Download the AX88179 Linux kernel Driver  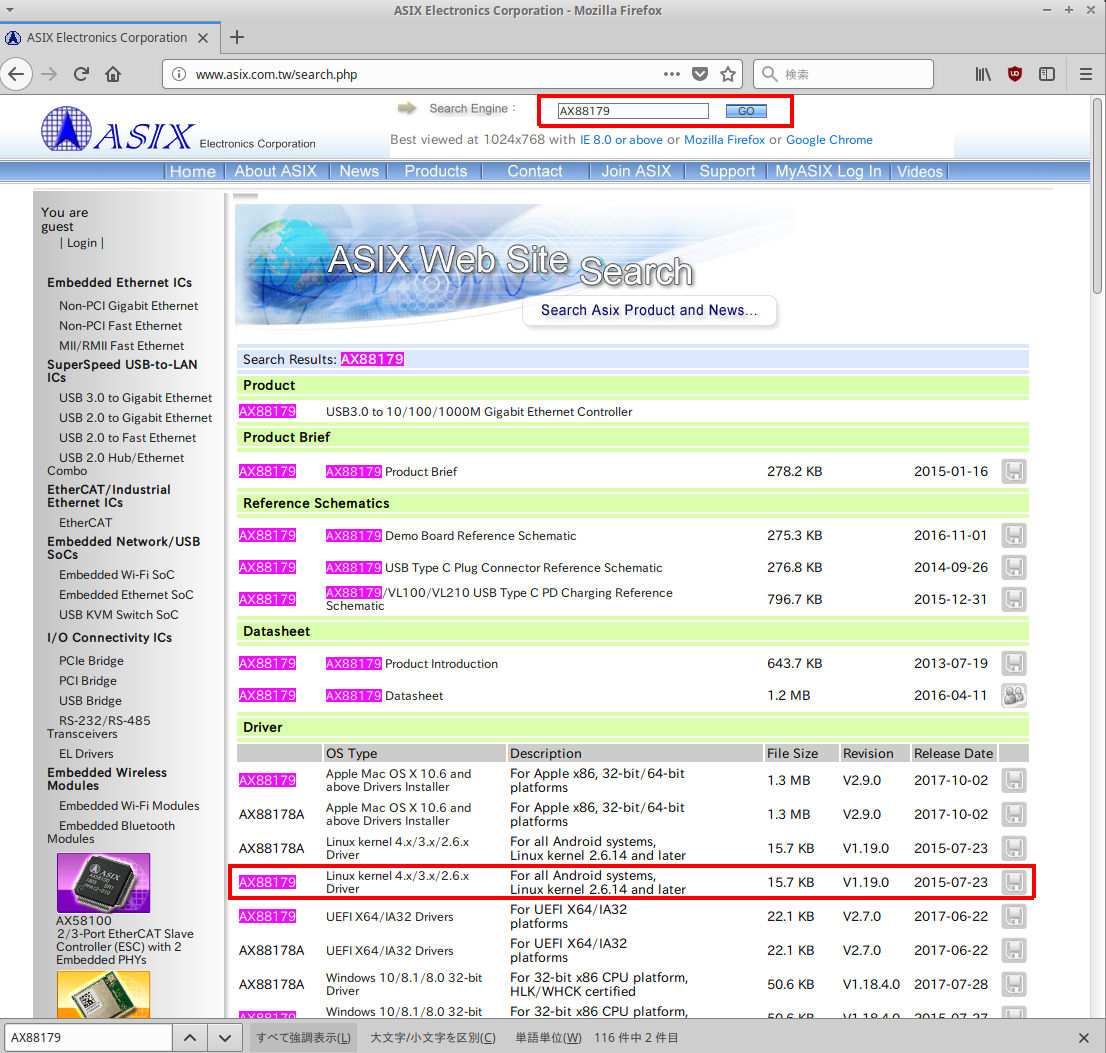pyautogui.click(x=1013, y=881)
